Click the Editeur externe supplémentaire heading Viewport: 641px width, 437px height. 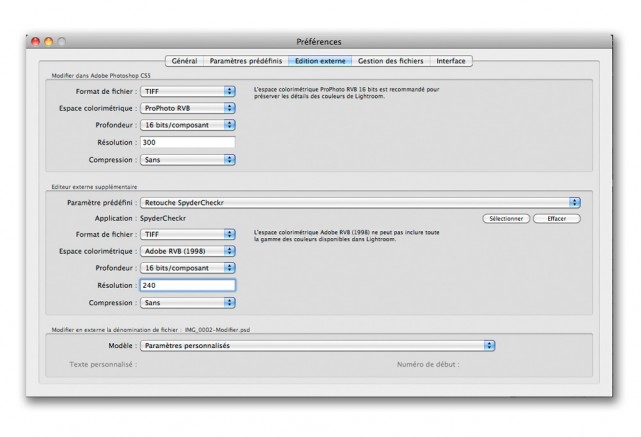pos(94,187)
